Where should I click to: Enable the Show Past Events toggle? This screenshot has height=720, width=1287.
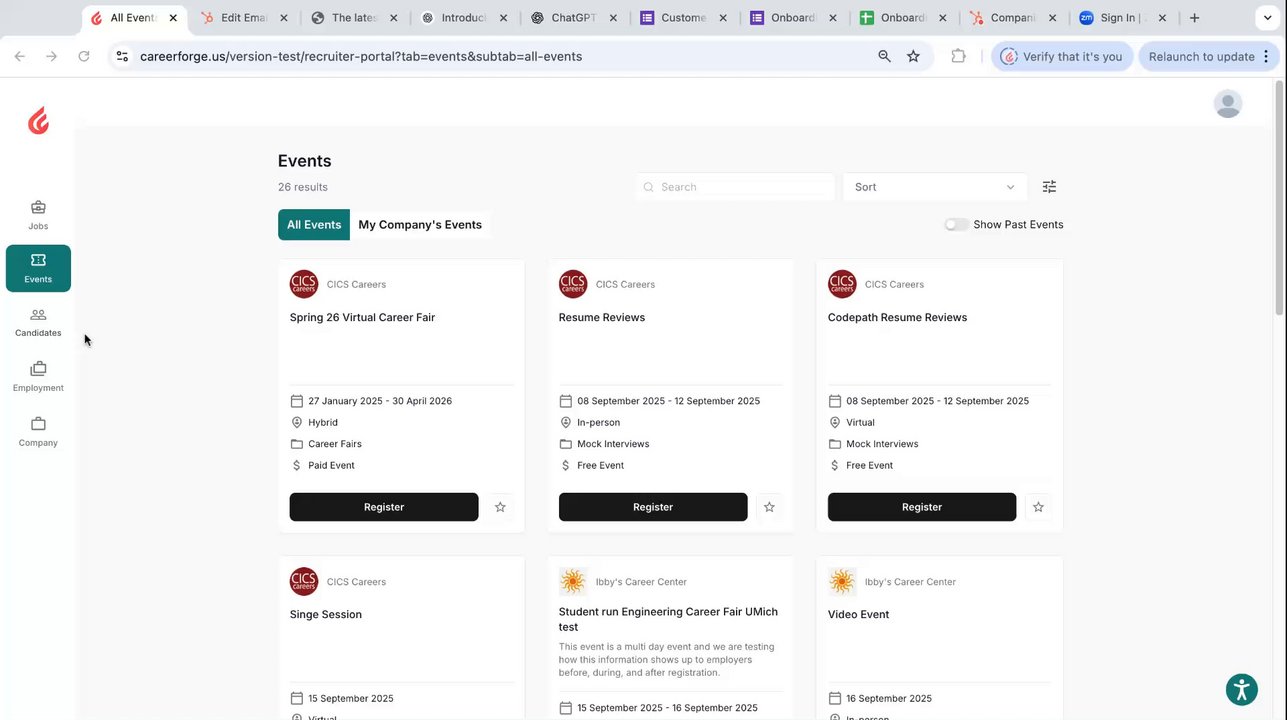[x=957, y=225]
